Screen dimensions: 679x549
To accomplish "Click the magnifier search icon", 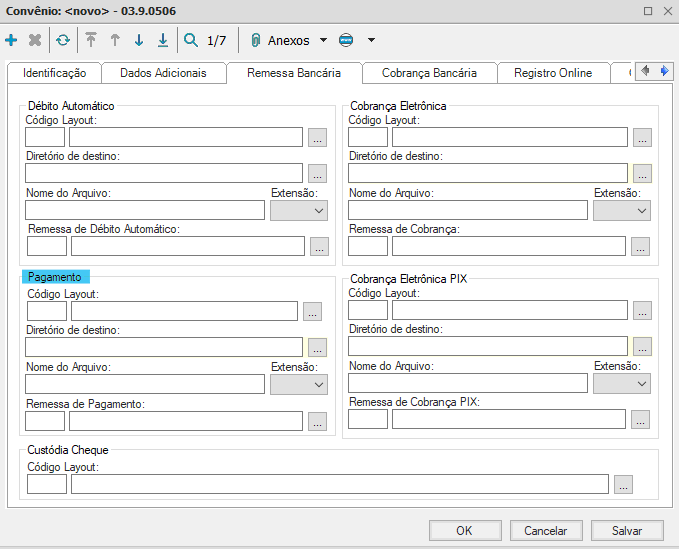I will click(190, 41).
